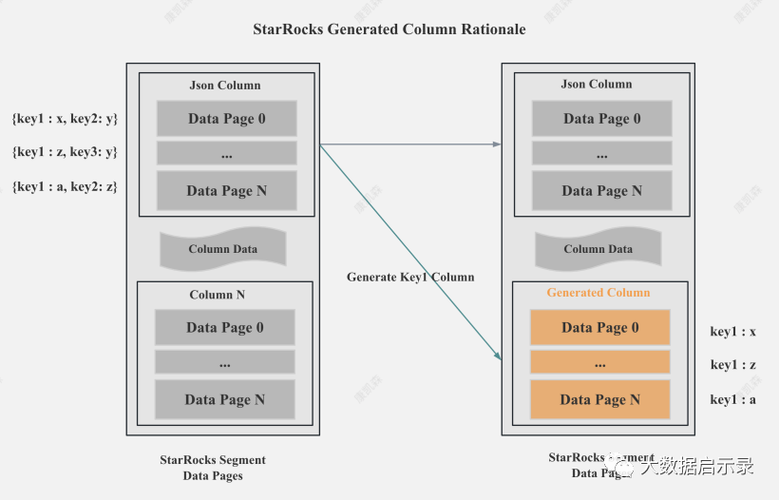Click the "Column Data" wave shape in left segment
This screenshot has height=500, width=779.
click(x=223, y=249)
